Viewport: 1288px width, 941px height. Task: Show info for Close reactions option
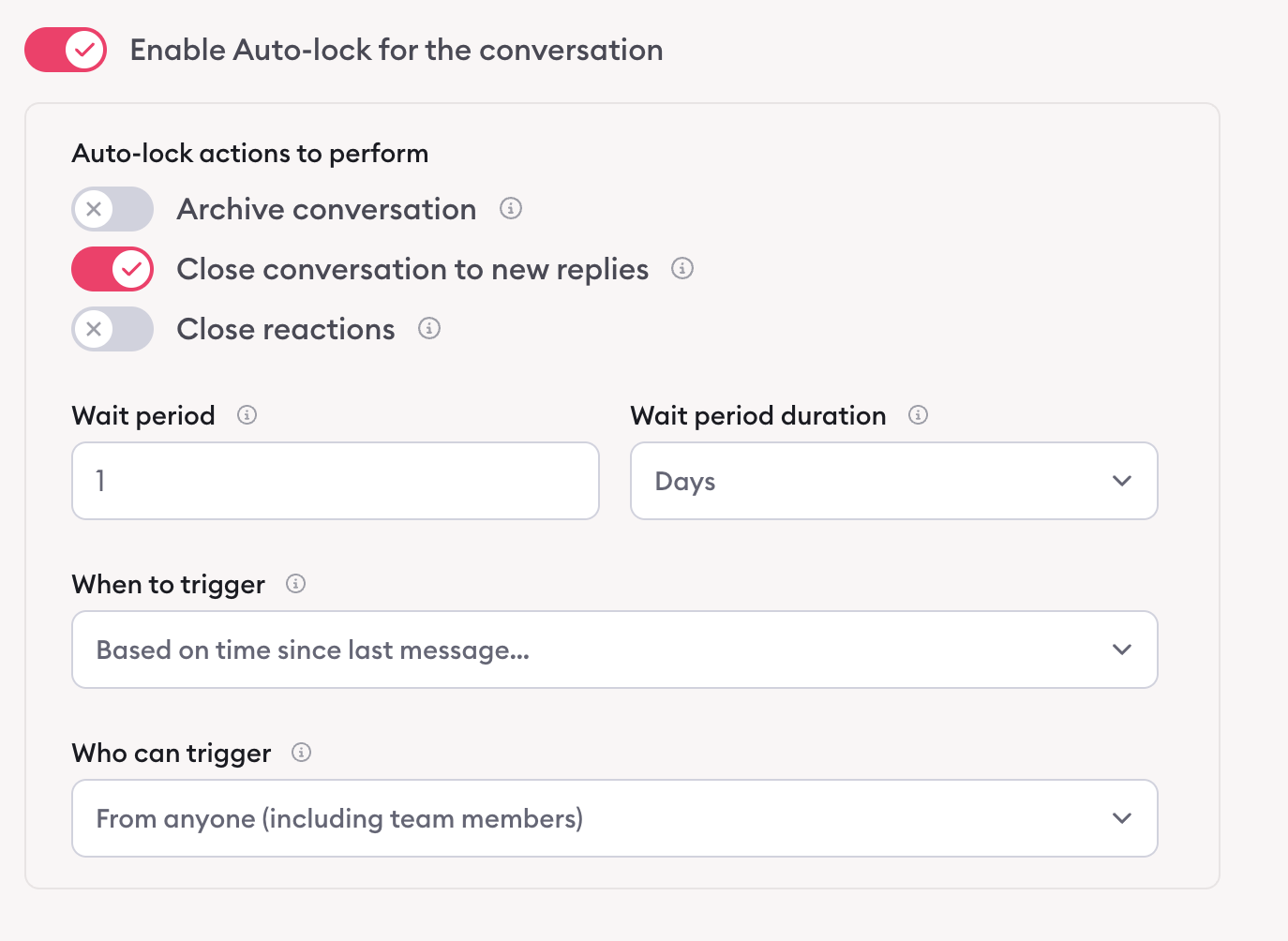pos(429,328)
